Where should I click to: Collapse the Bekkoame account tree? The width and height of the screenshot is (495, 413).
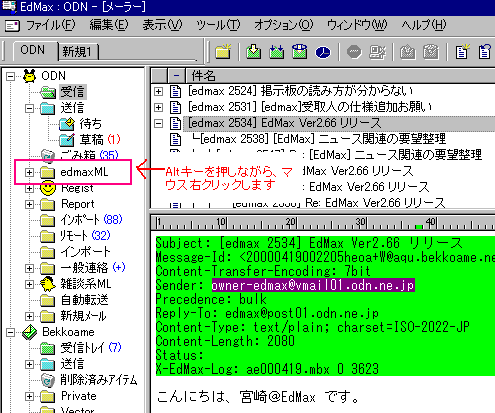11,332
